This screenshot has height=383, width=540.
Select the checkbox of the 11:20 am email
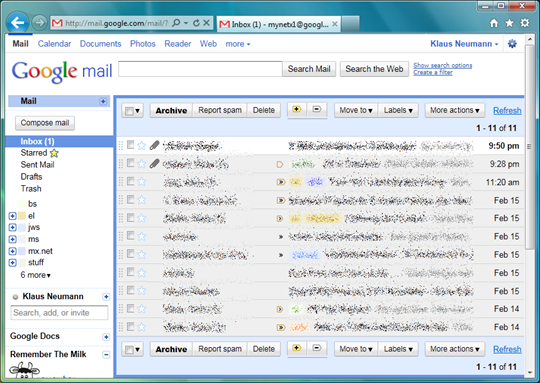131,181
